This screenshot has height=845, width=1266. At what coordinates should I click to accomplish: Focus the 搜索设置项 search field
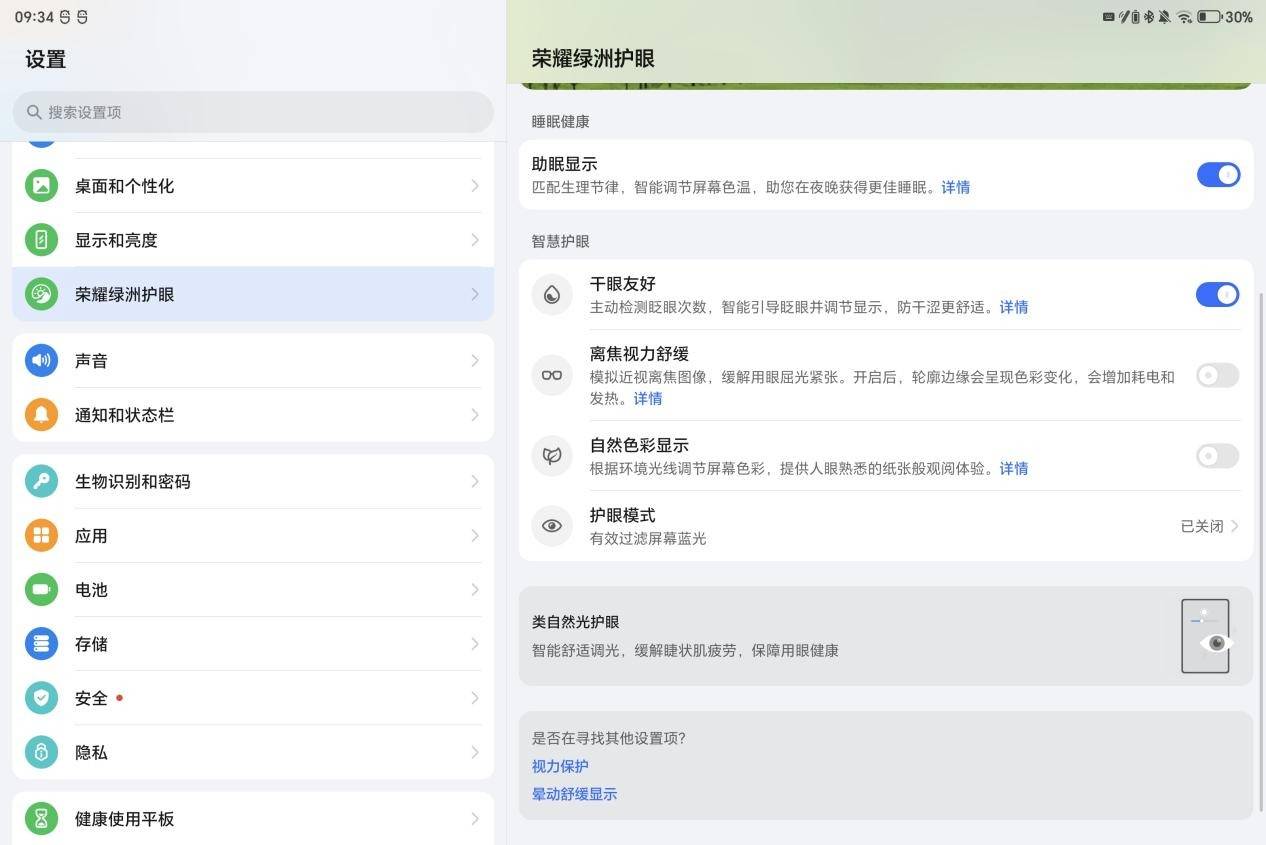253,112
